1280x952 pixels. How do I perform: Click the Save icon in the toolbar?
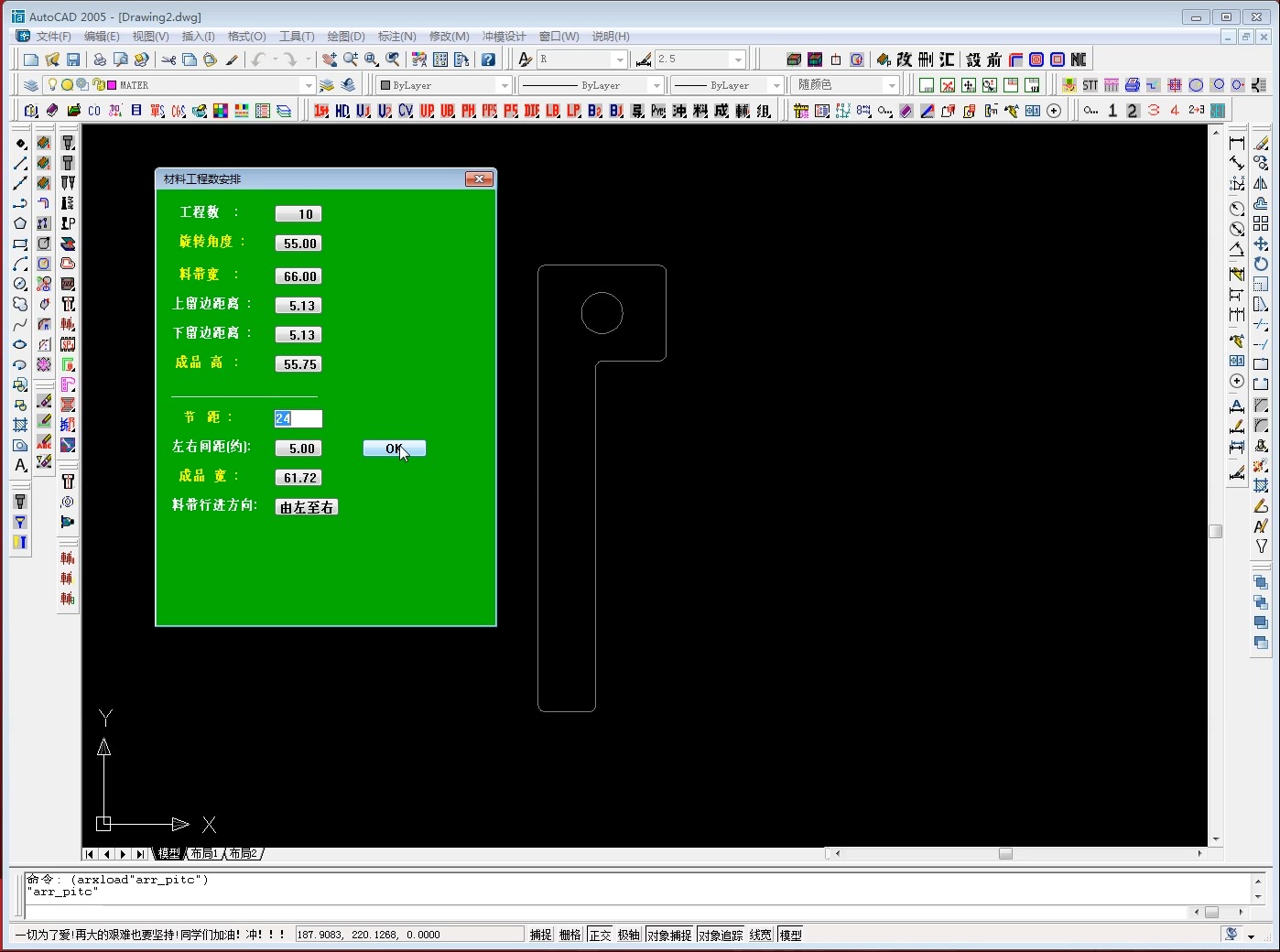[73, 59]
